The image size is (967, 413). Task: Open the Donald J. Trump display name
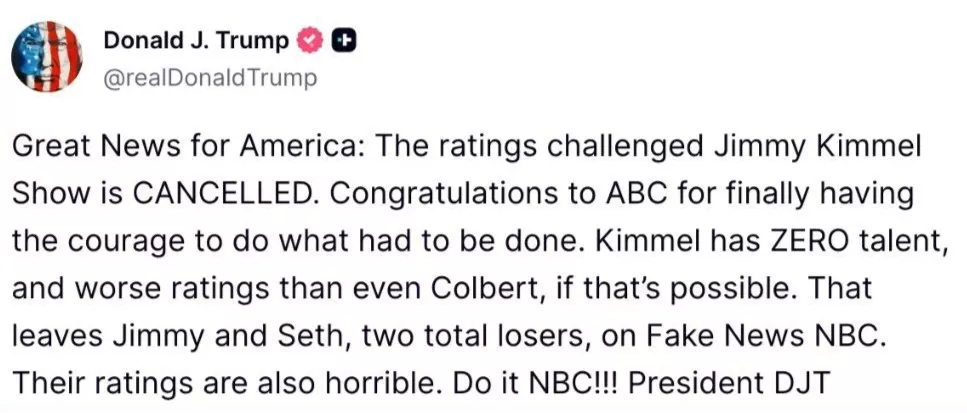(x=196, y=40)
